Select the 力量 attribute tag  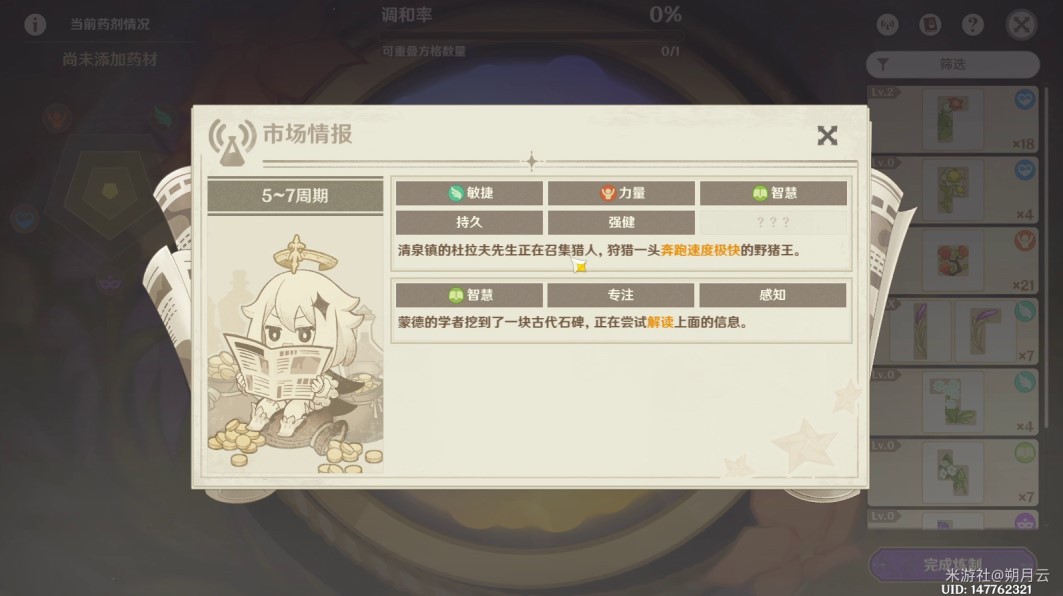point(621,193)
